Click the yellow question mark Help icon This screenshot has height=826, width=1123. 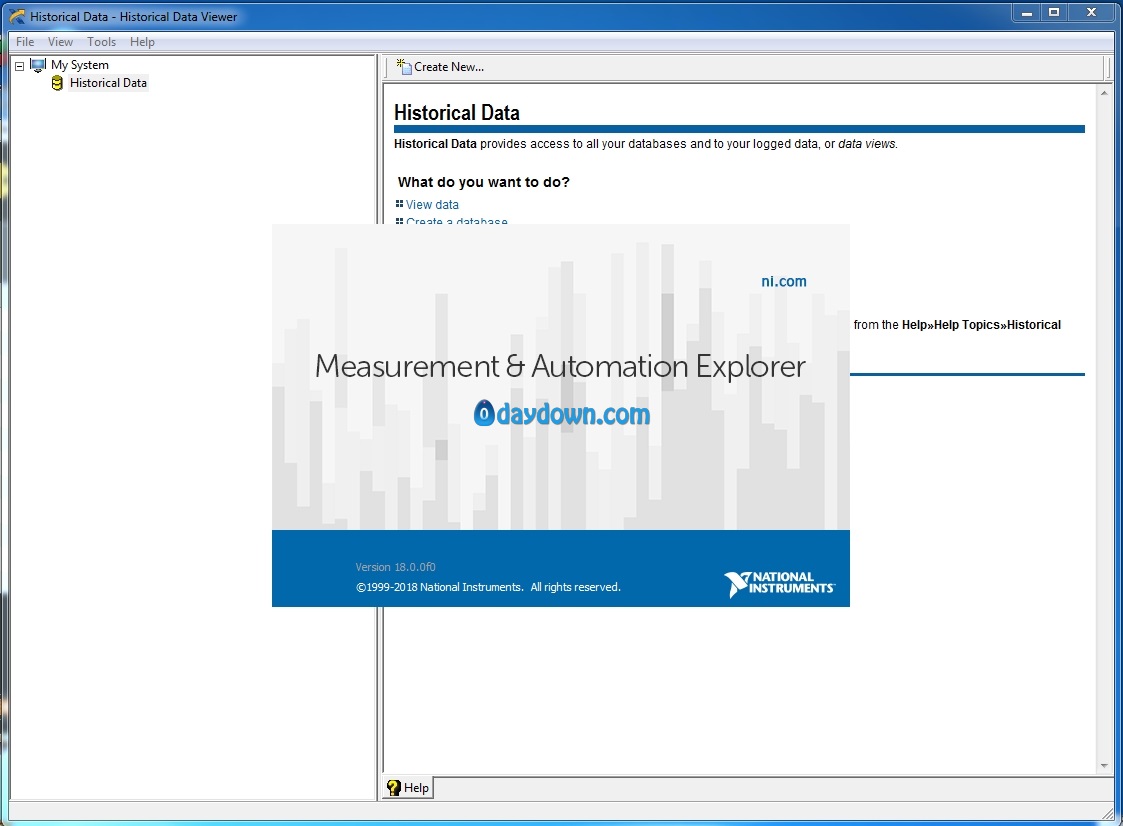393,787
